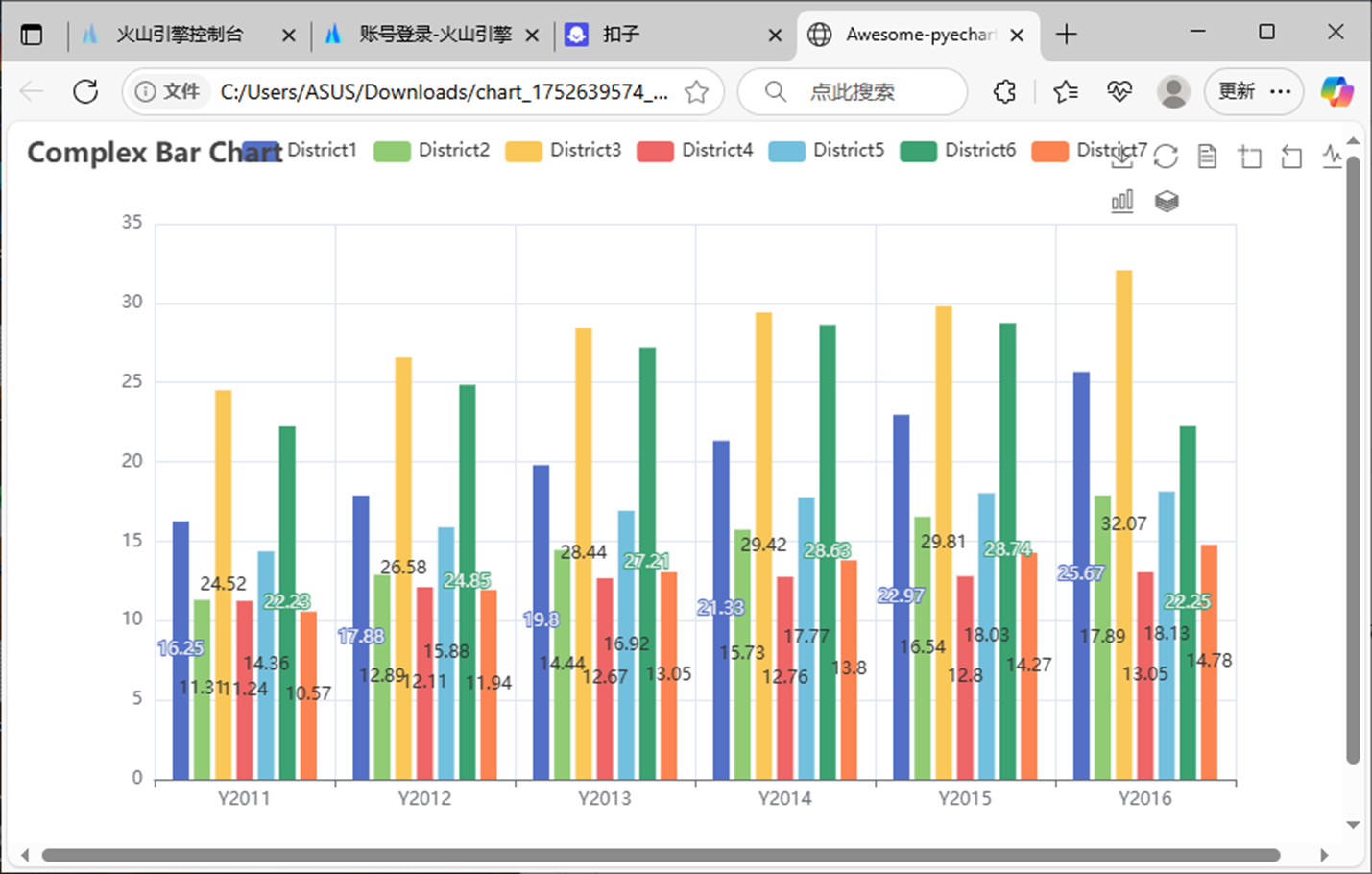Open the browser extensions puzzle icon
Screen dimensions: 1372x874
tap(1004, 91)
